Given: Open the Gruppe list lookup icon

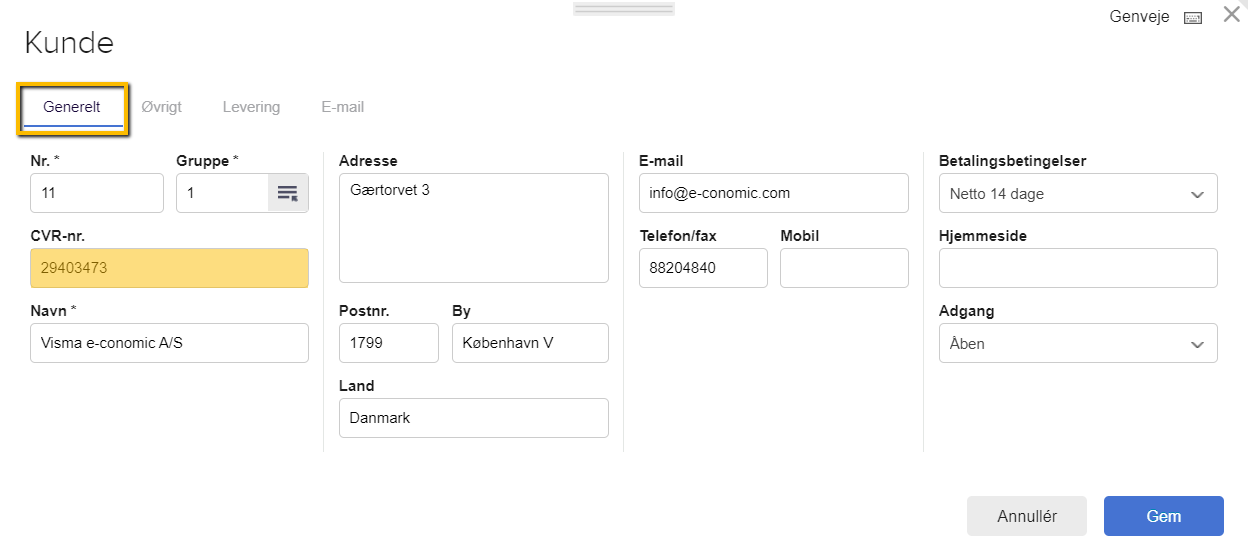Looking at the screenshot, I should pos(288,193).
